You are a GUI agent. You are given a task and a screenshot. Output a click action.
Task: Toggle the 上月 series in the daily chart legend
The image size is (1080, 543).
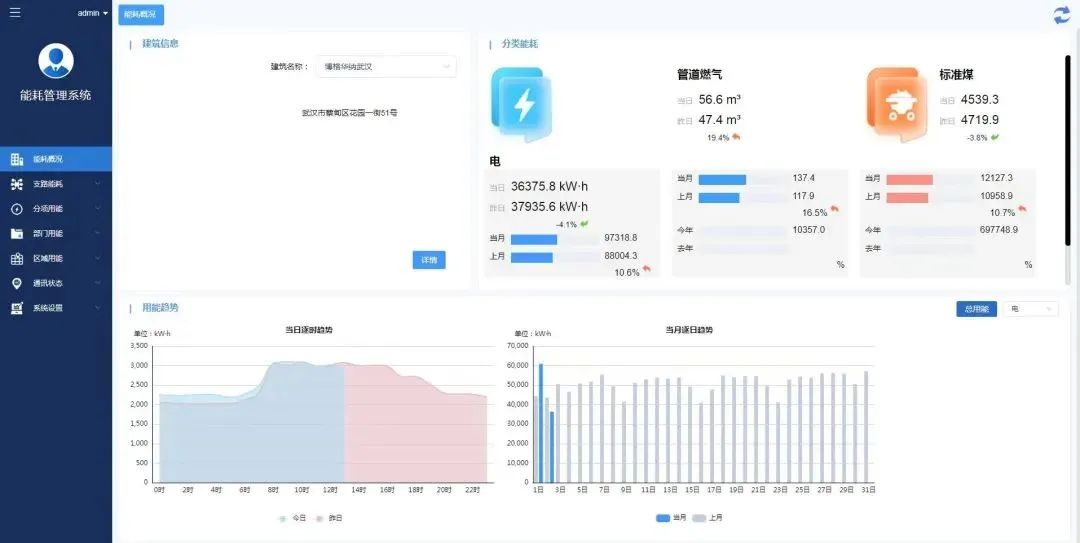pyautogui.click(x=707, y=518)
